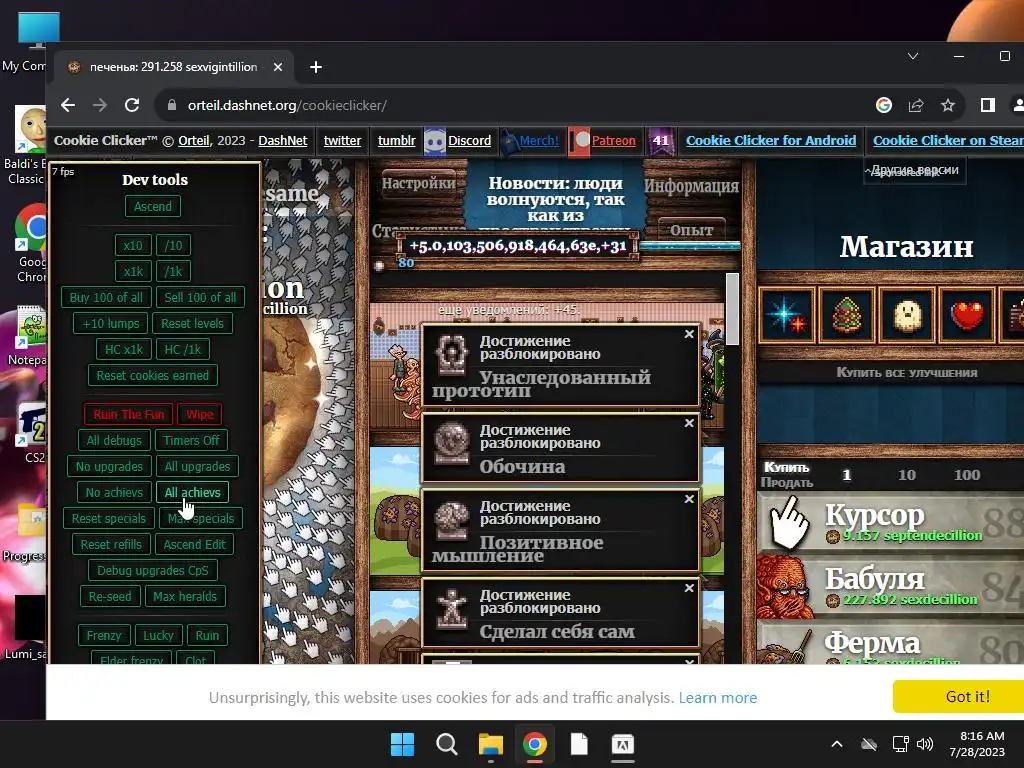Click +10 lumps button
The image size is (1024, 768).
click(111, 323)
